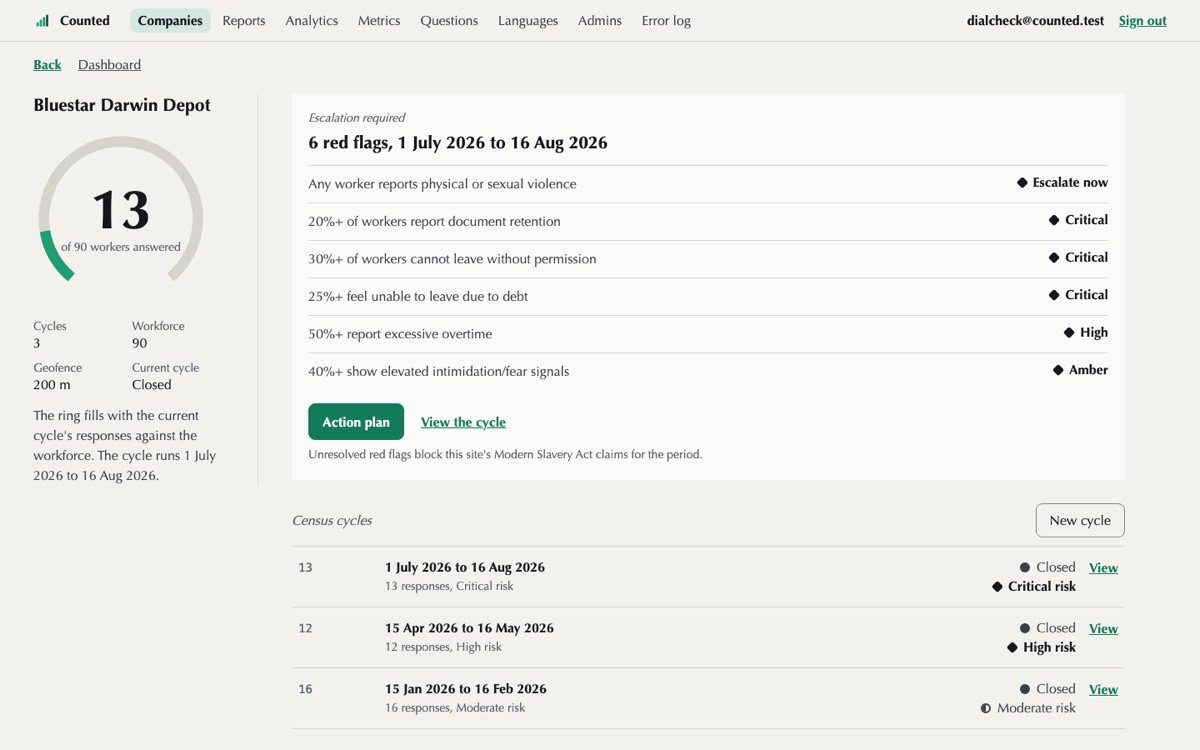1200x750 pixels.
Task: Click the Counted bar-chart logo icon
Action: click(x=42, y=20)
